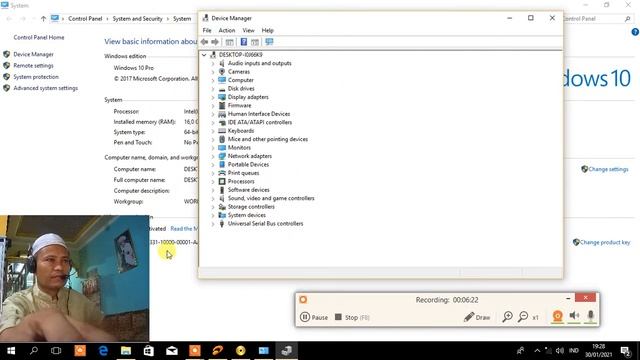Image resolution: width=640 pixels, height=360 pixels.
Task: Click the Change settings link
Action: click(608, 169)
